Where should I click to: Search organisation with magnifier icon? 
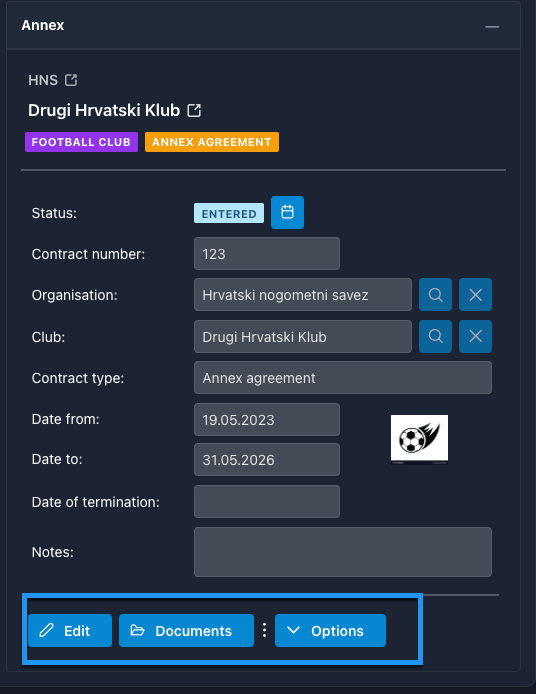(x=436, y=294)
